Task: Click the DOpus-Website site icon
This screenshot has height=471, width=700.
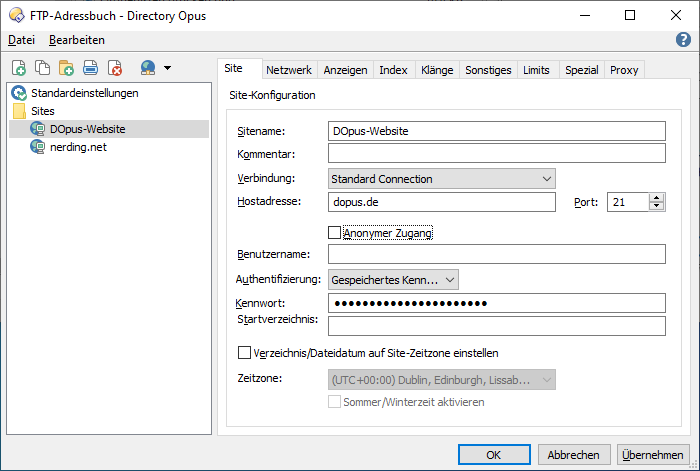Action: tap(38, 129)
